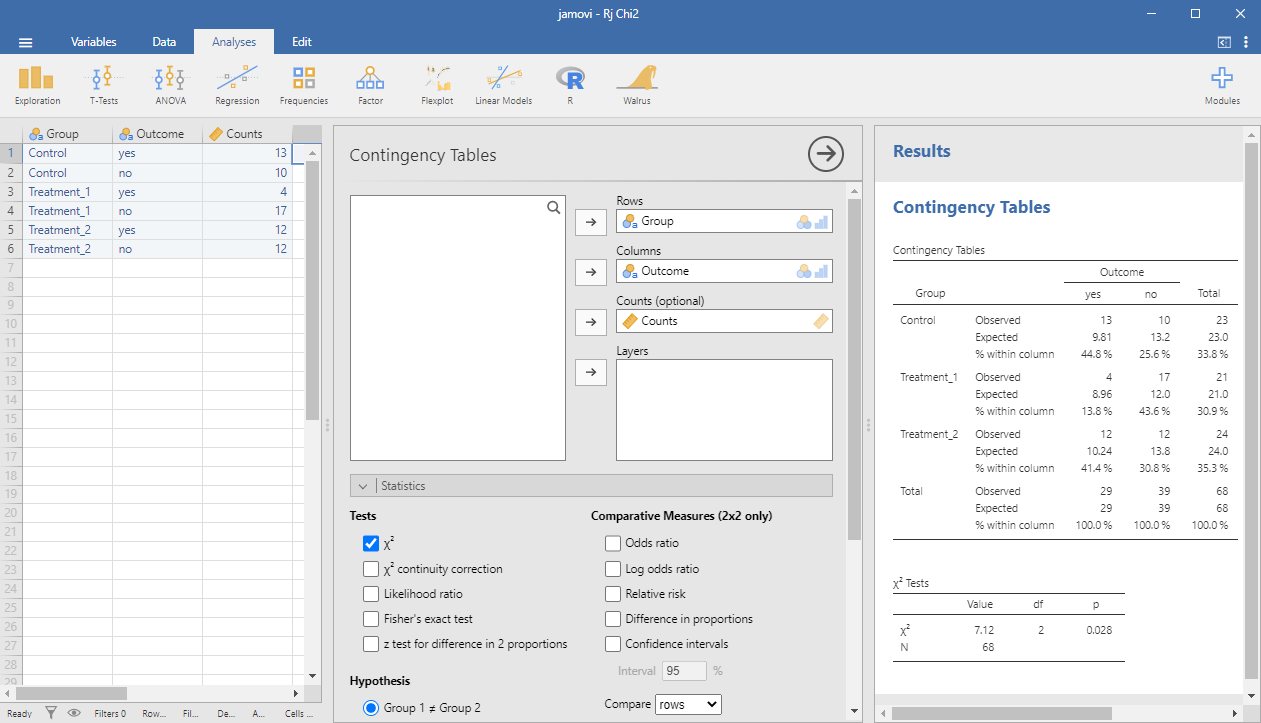Click arrow button to assign Layers
The image size is (1261, 723).
[591, 372]
